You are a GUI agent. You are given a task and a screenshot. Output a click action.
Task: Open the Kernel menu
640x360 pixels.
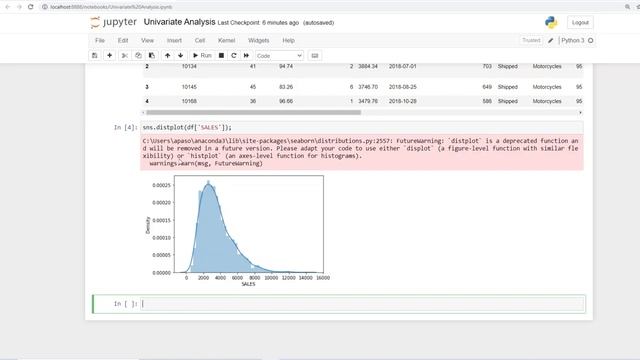click(227, 40)
